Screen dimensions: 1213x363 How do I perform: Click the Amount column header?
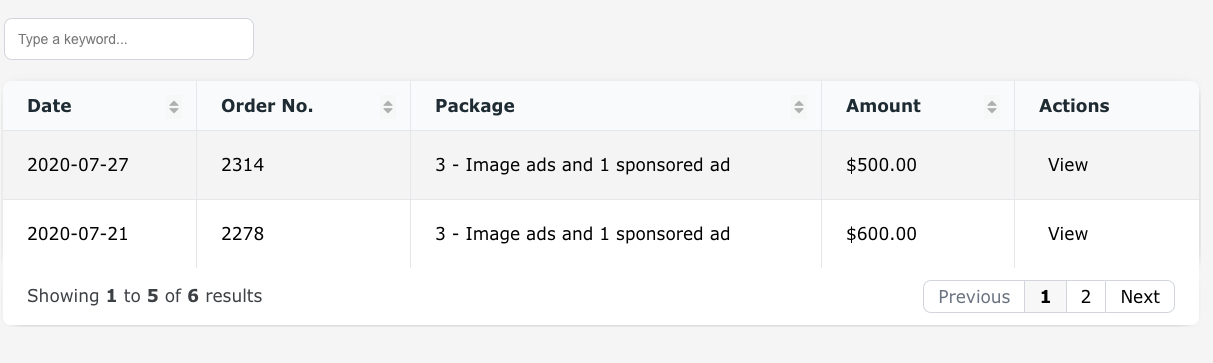point(918,106)
